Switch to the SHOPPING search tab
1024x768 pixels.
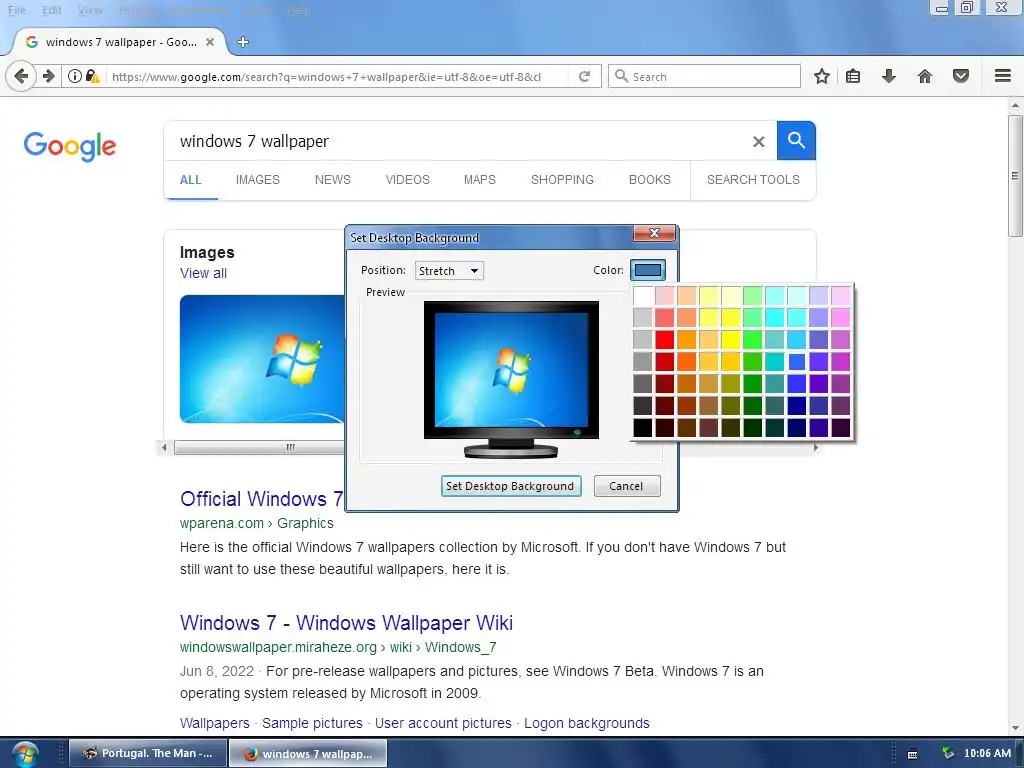point(562,180)
